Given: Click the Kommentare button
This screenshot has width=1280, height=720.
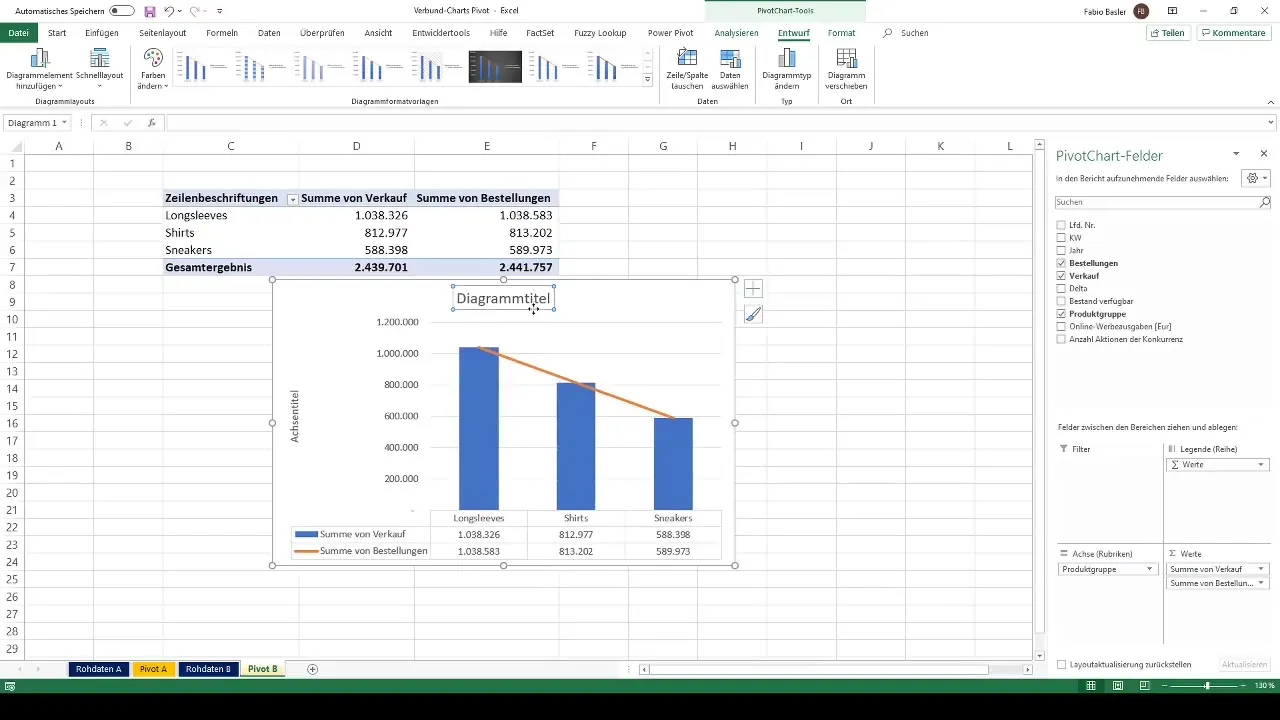Looking at the screenshot, I should point(1233,33).
